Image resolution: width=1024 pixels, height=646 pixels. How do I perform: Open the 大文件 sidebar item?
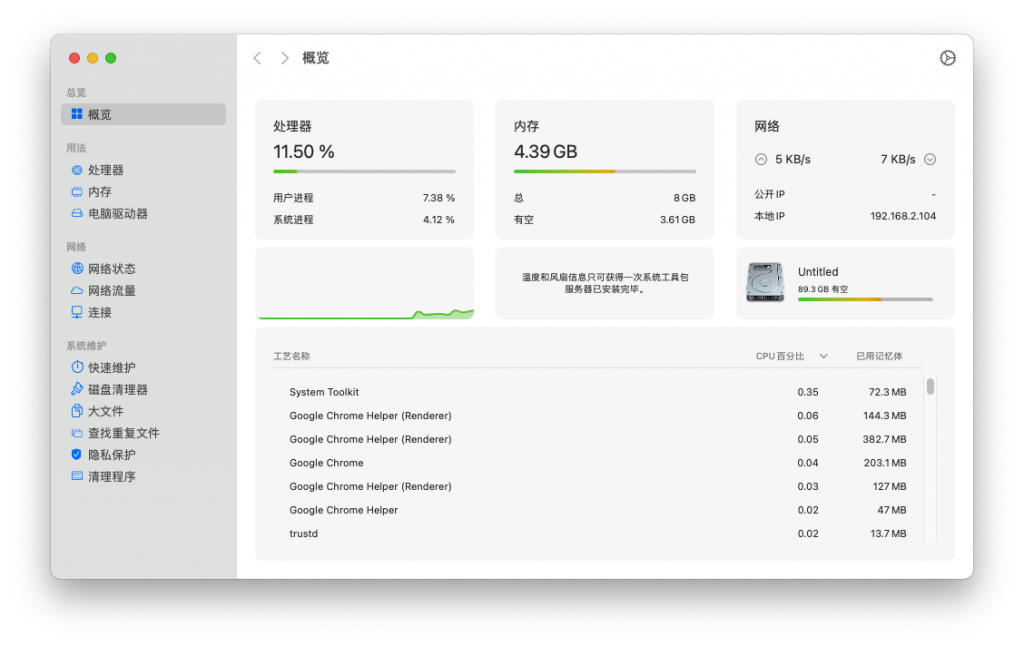tap(143, 411)
